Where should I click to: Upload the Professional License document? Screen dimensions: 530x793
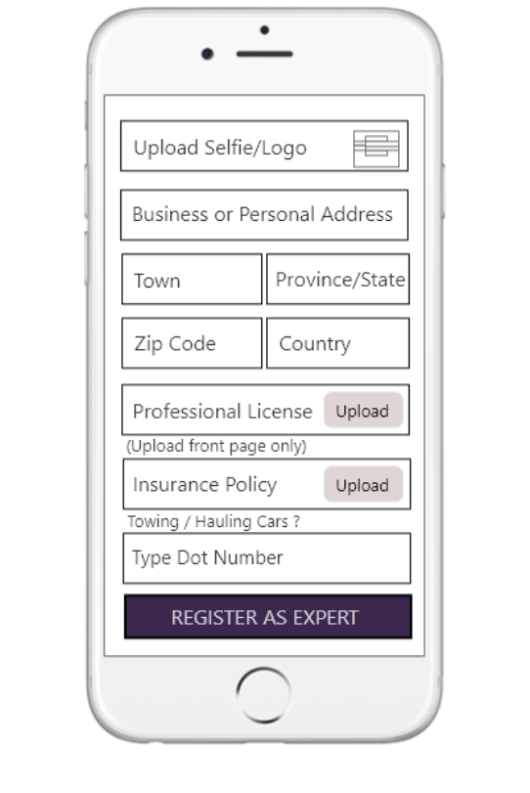[363, 410]
